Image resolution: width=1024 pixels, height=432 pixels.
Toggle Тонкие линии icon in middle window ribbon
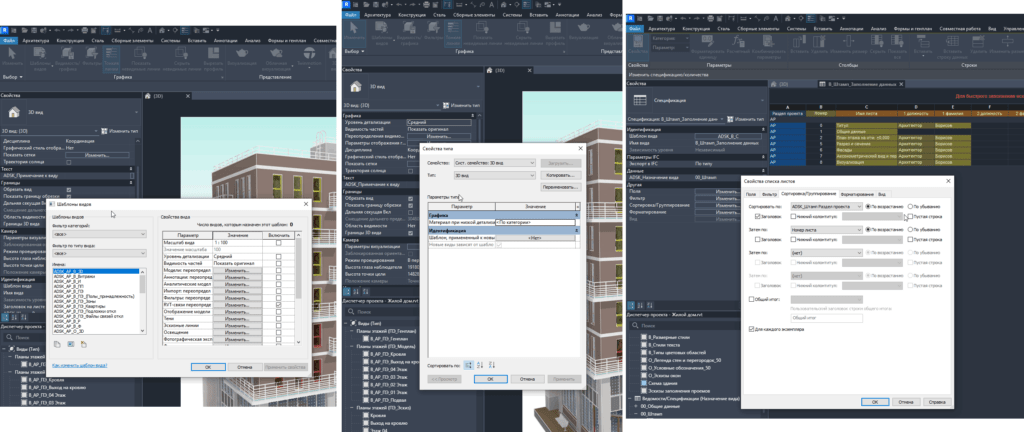453,31
